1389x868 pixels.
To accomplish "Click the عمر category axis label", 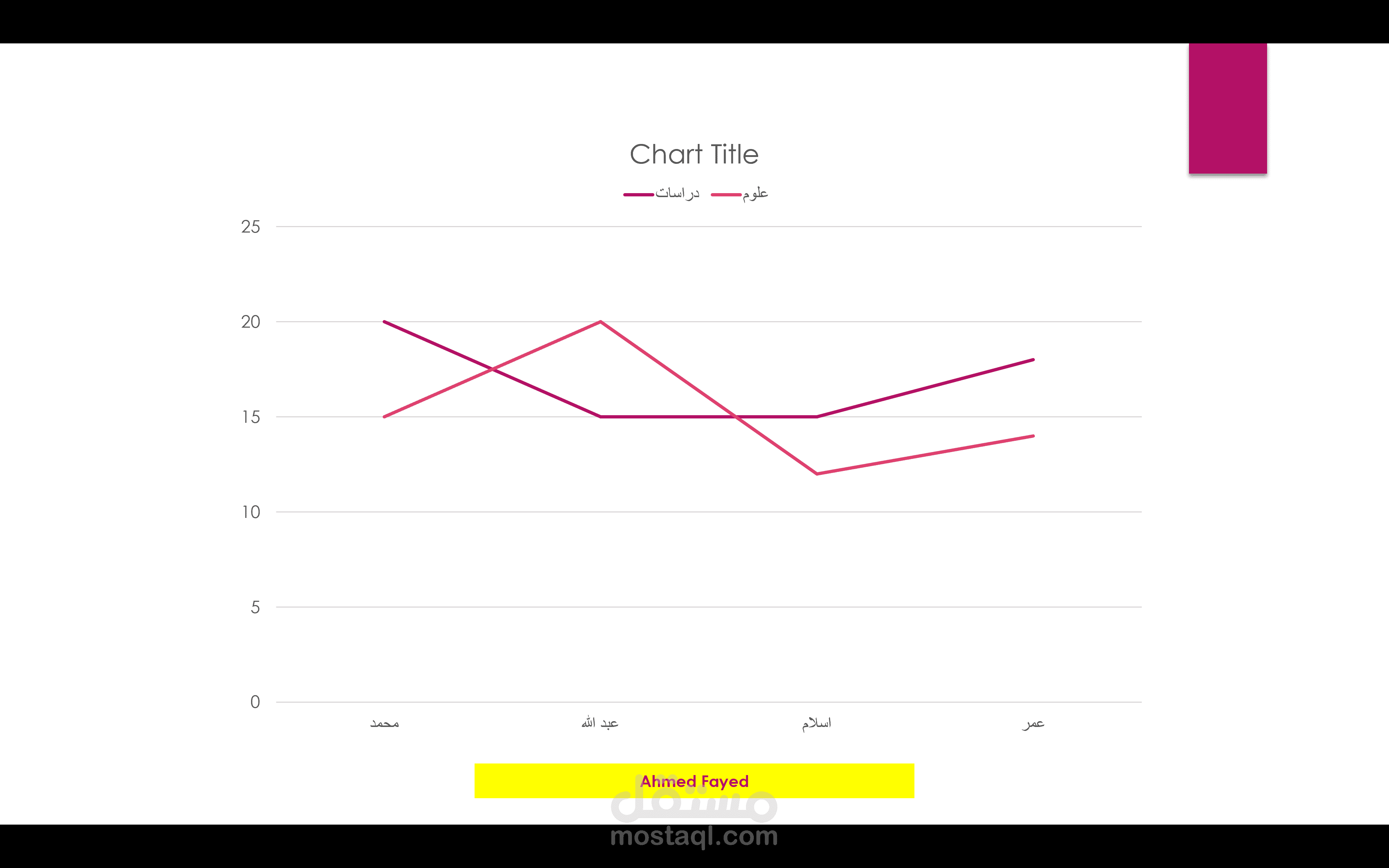I will (1033, 723).
